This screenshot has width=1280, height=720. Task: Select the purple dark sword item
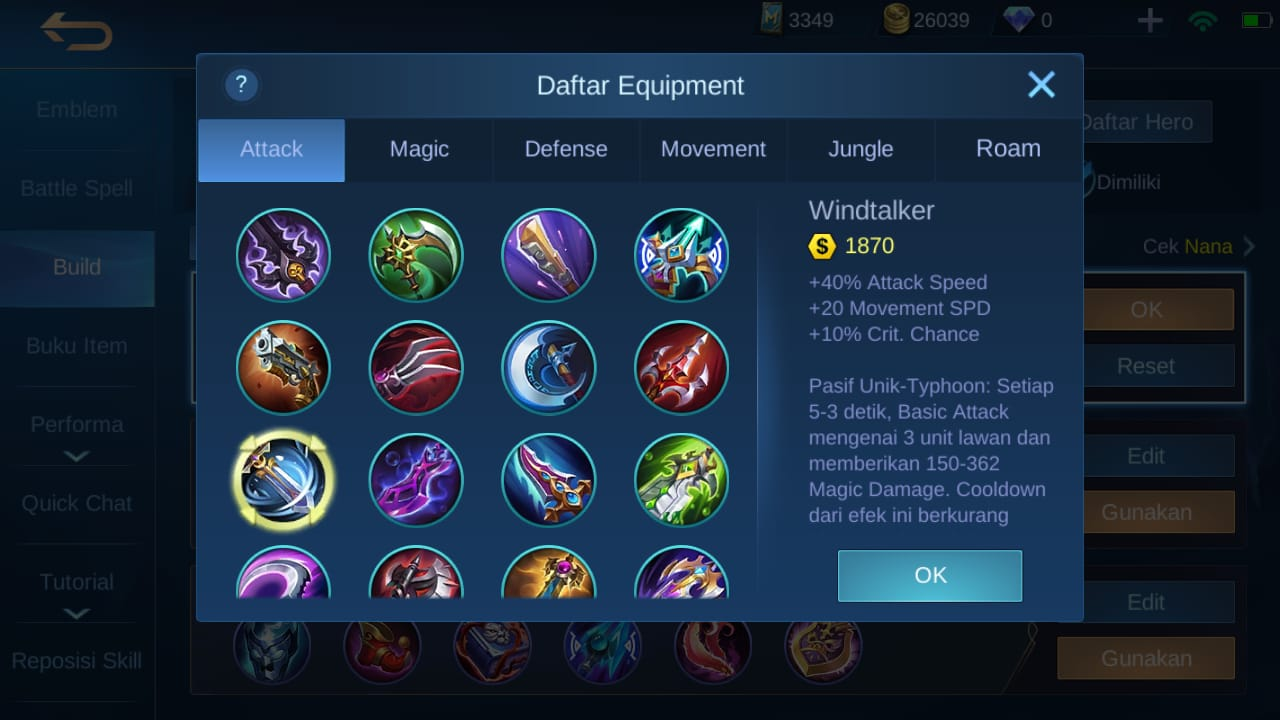click(x=283, y=254)
